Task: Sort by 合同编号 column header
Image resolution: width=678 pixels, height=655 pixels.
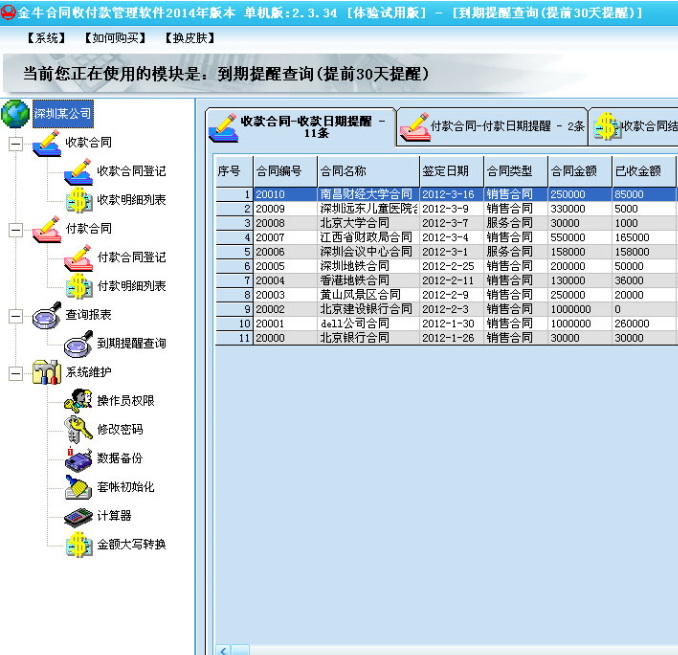Action: coord(285,171)
